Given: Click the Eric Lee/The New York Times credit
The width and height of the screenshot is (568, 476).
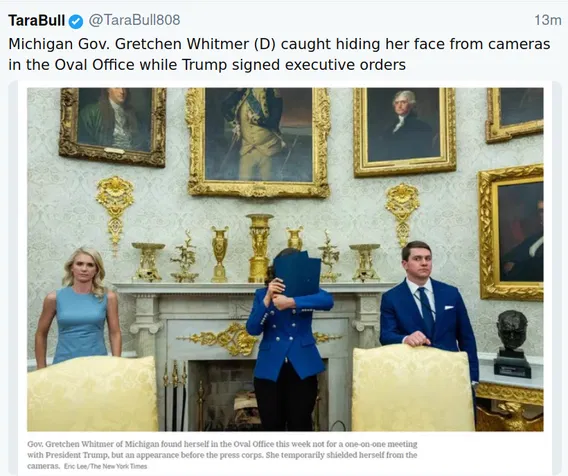Looking at the screenshot, I should click(105, 466).
